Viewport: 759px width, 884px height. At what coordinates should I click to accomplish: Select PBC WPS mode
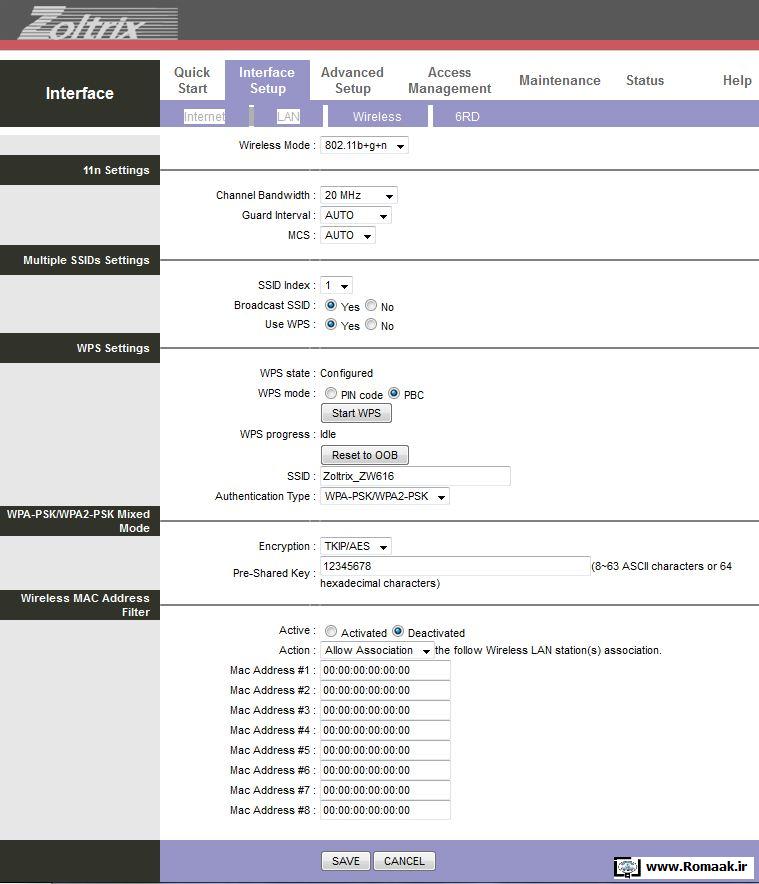point(394,393)
